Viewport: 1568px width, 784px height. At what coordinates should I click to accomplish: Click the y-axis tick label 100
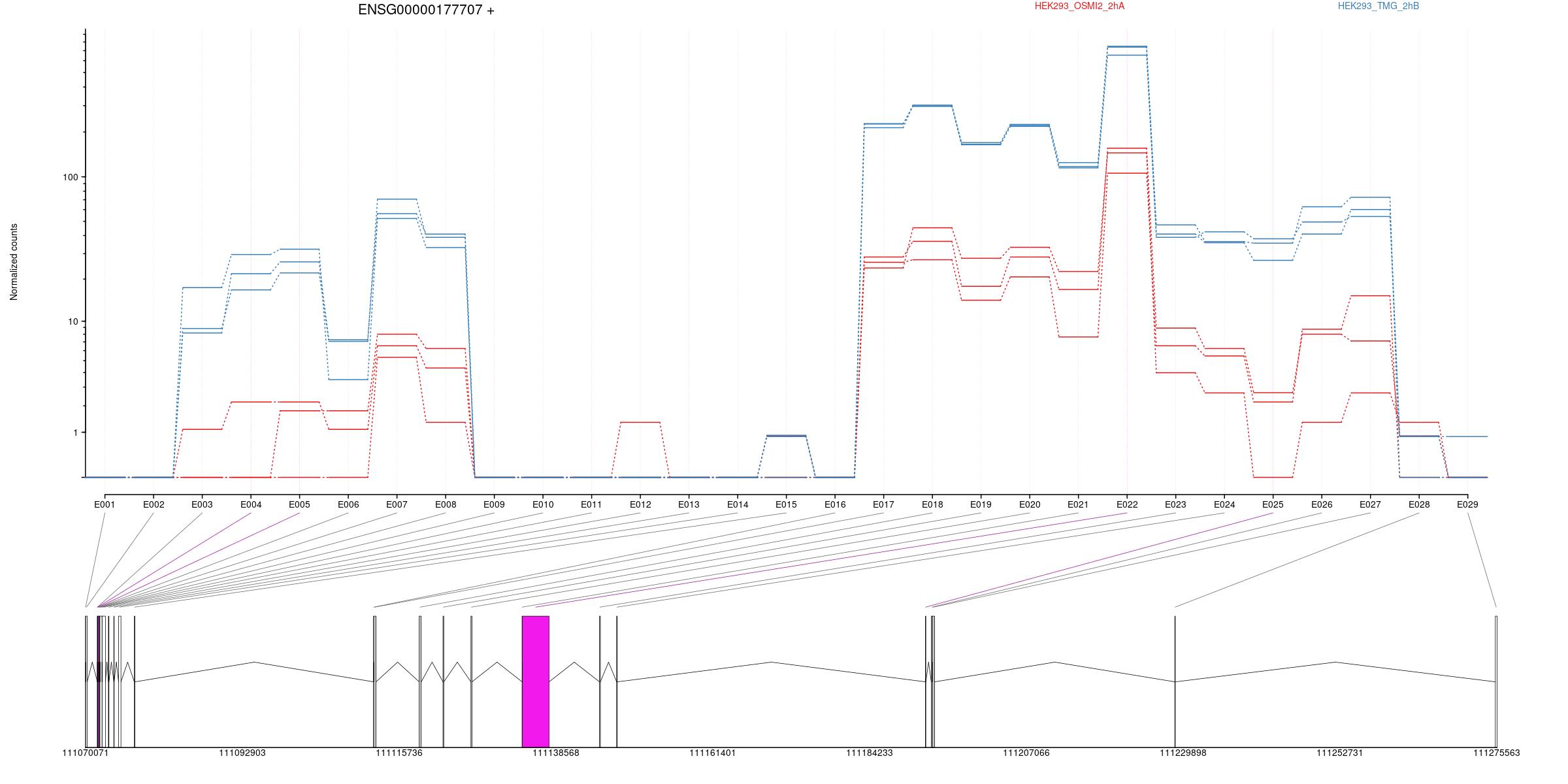[x=70, y=177]
